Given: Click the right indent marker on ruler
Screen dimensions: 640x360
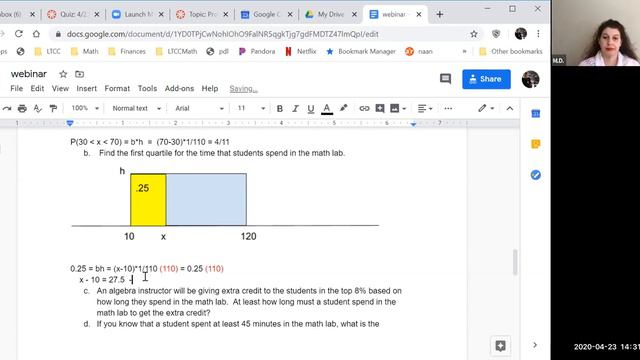Looking at the screenshot, I should (x=413, y=123).
